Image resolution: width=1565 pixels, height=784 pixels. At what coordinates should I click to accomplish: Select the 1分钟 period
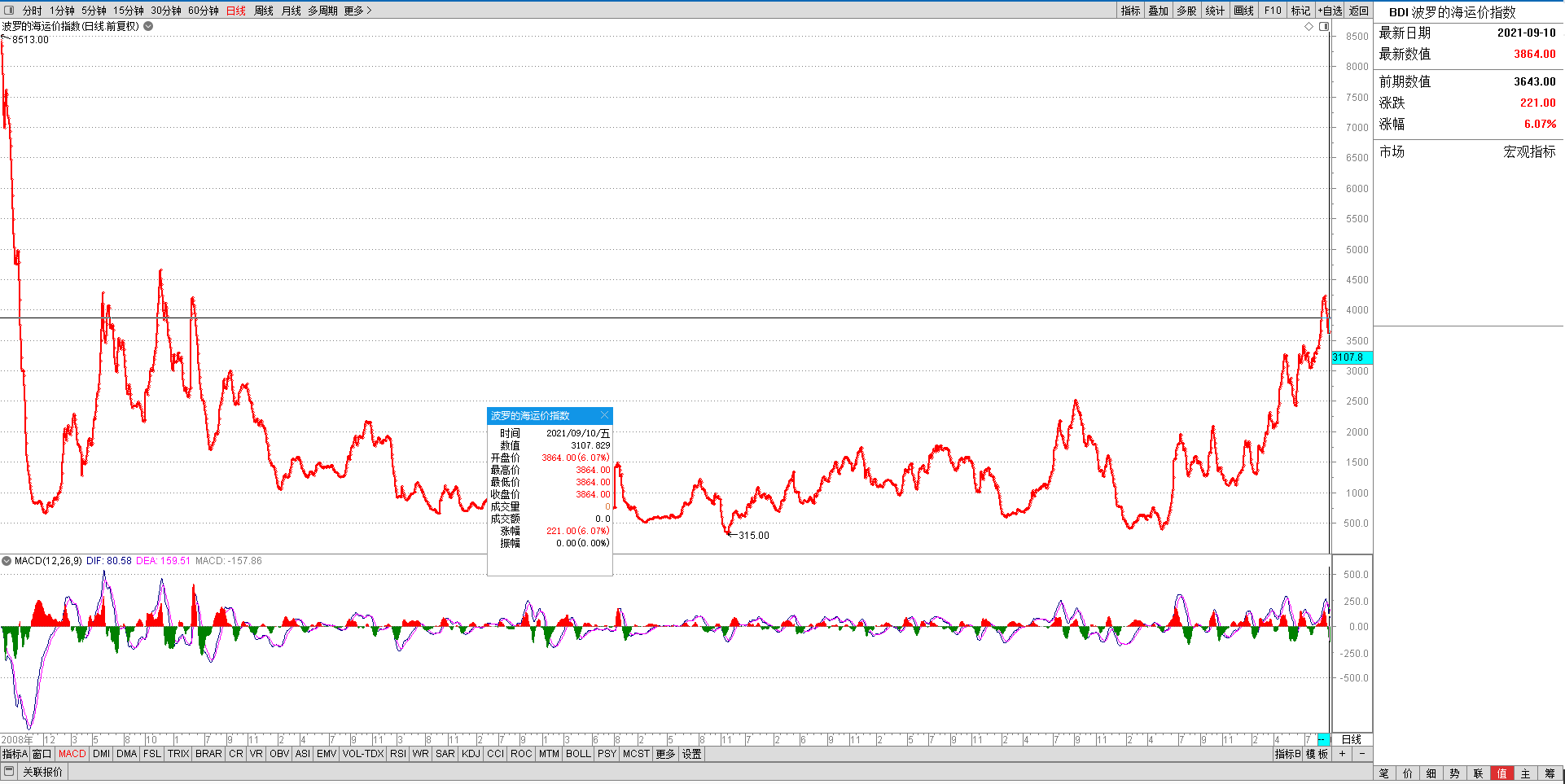(x=62, y=11)
